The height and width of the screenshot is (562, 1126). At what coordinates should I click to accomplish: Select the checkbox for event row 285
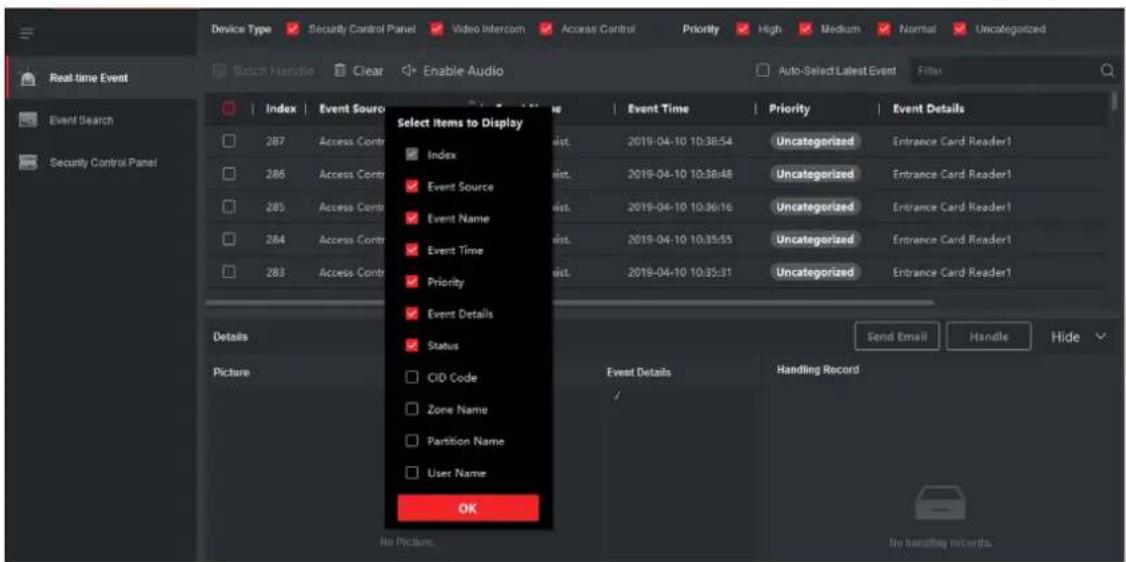pyautogui.click(x=231, y=207)
